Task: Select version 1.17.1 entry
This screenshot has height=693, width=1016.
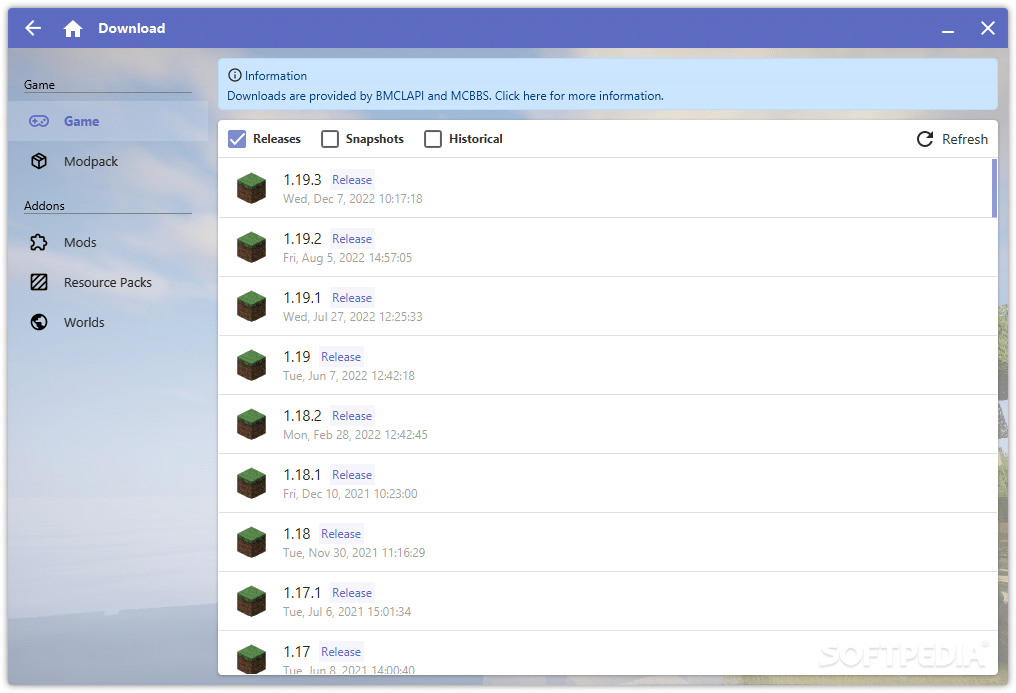Action: coord(607,600)
